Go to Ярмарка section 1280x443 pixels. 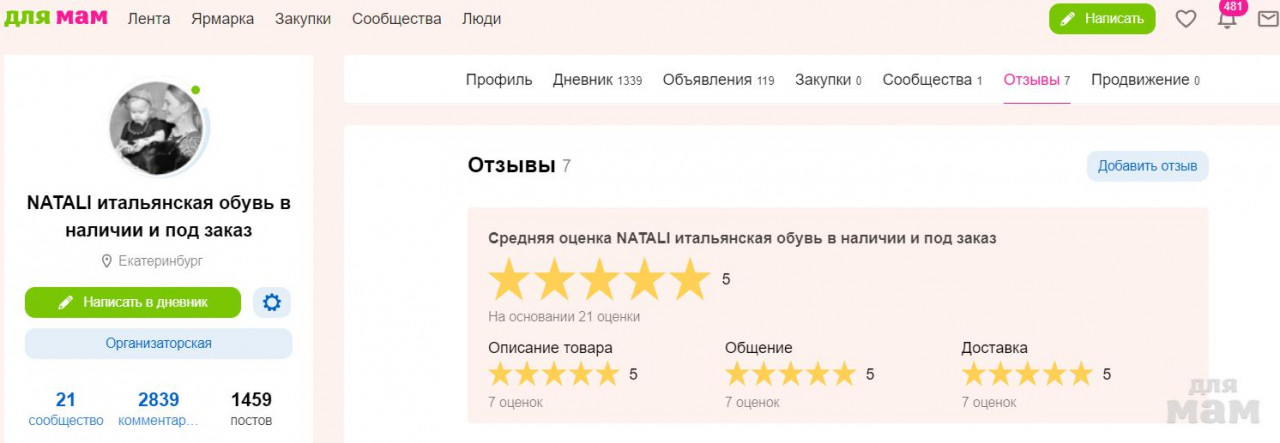point(222,19)
